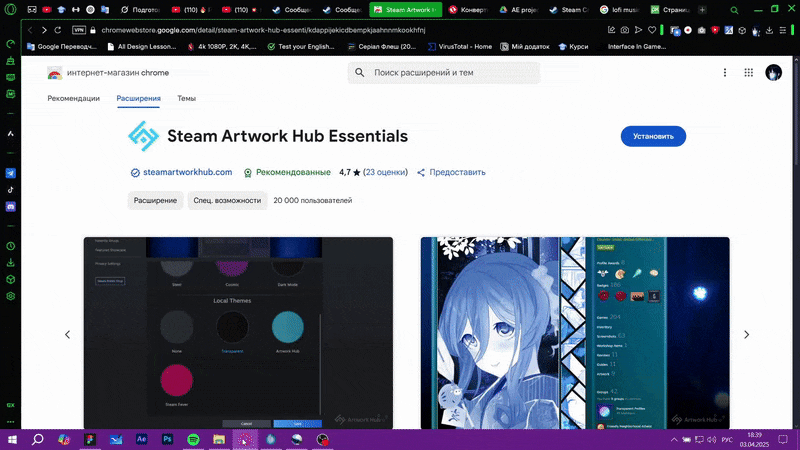Add page to bookmarks with heart icon

click(x=652, y=30)
